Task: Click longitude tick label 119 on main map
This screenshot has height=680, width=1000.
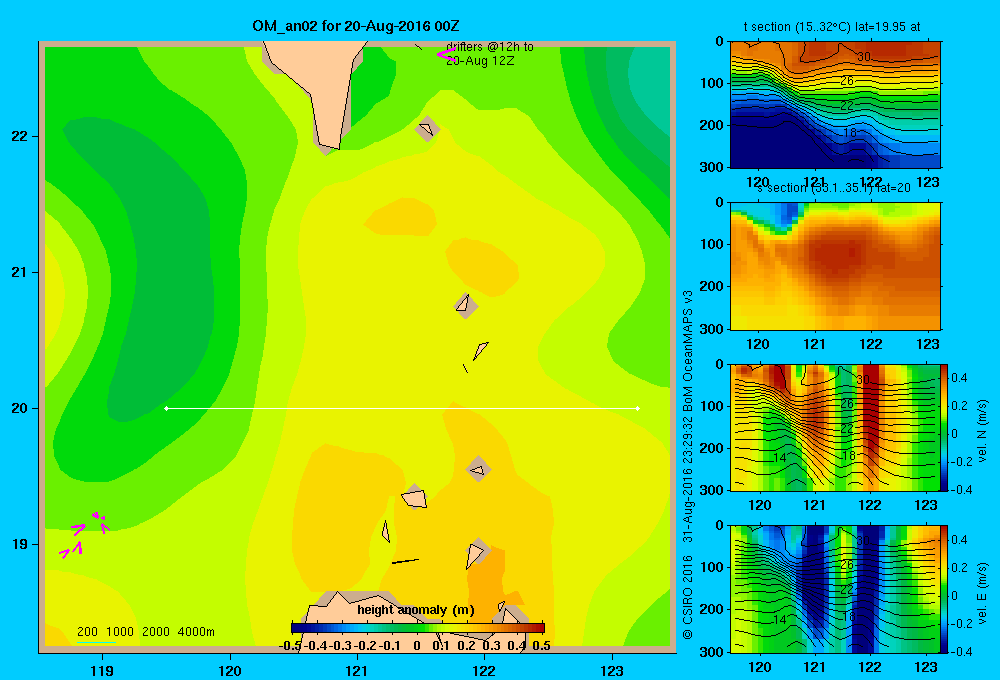Action: click(102, 670)
